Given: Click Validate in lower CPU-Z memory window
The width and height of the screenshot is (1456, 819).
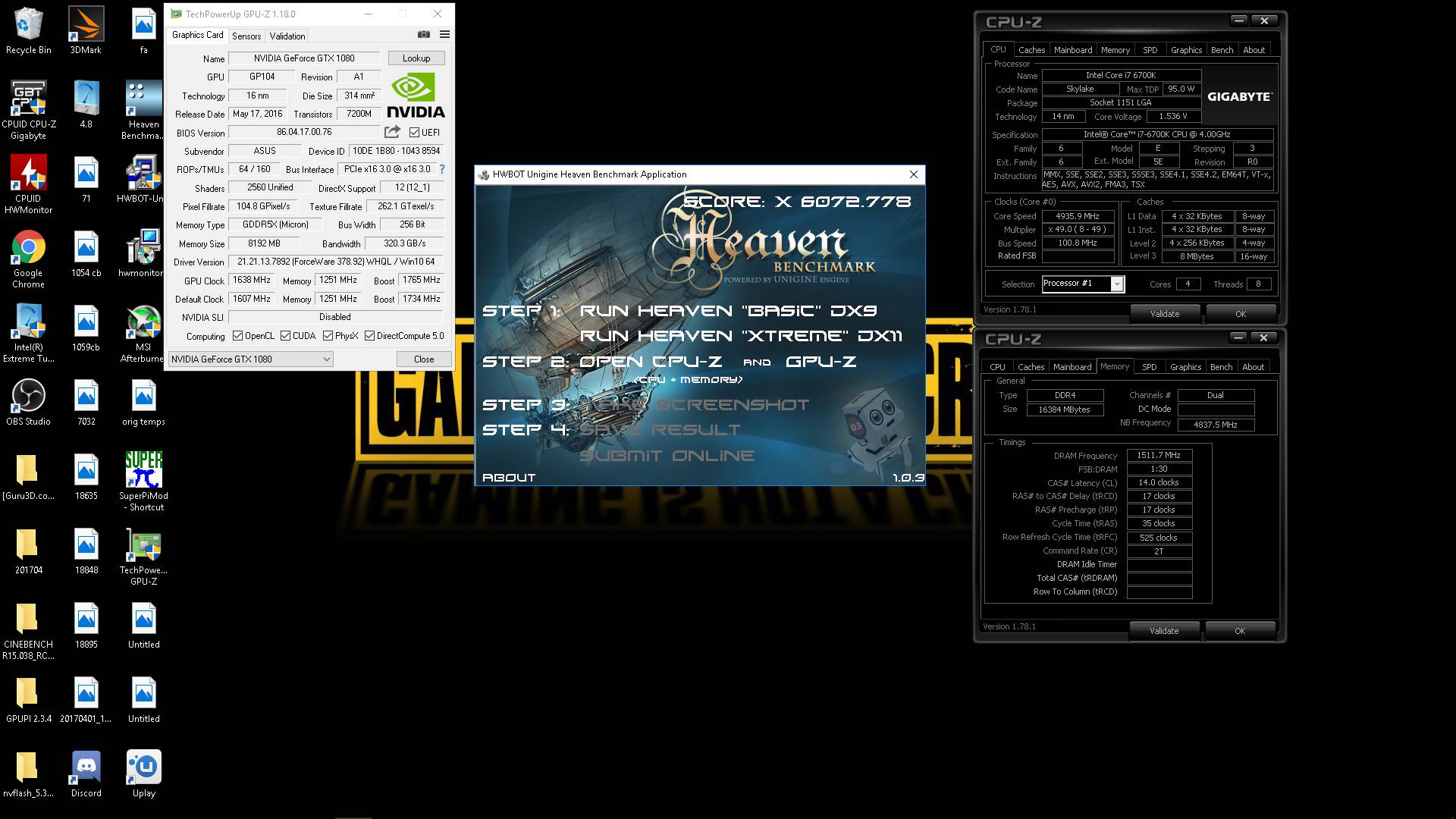Looking at the screenshot, I should click(x=1164, y=631).
